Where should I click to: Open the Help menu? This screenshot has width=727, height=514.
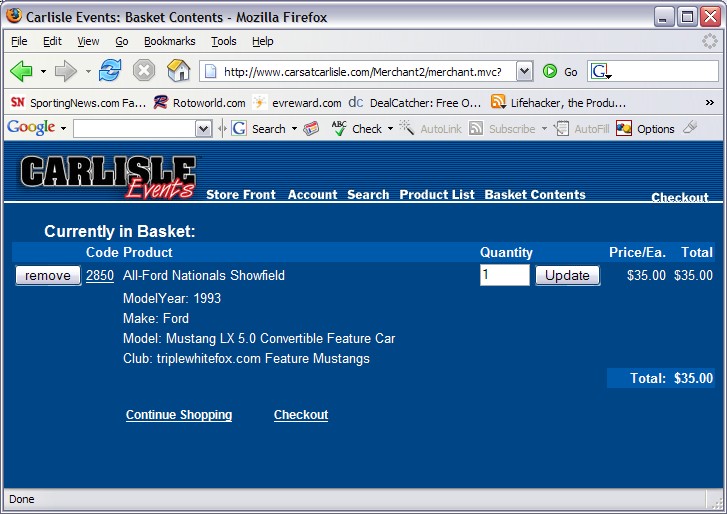(262, 41)
